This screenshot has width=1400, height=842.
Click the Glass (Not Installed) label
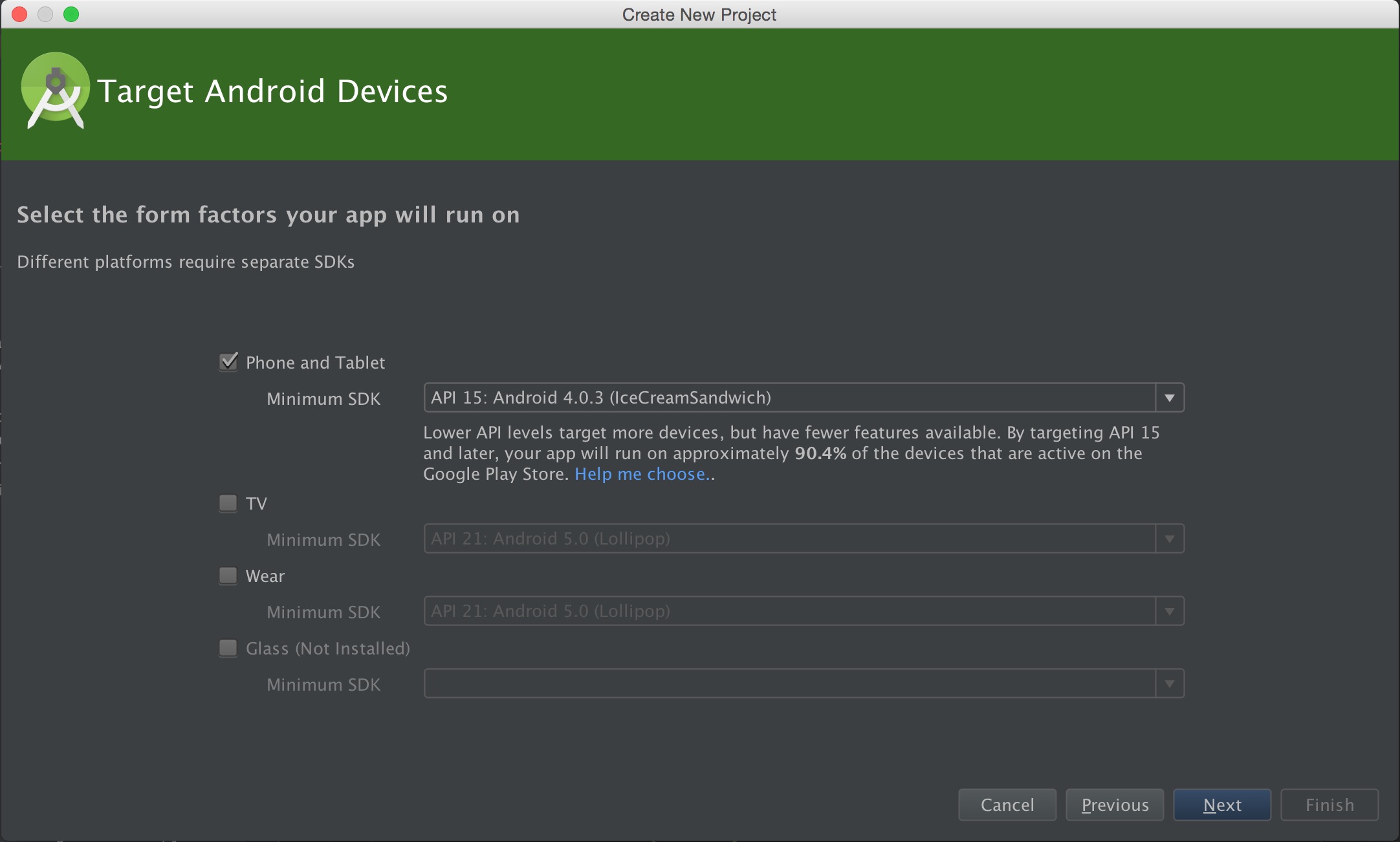(328, 649)
